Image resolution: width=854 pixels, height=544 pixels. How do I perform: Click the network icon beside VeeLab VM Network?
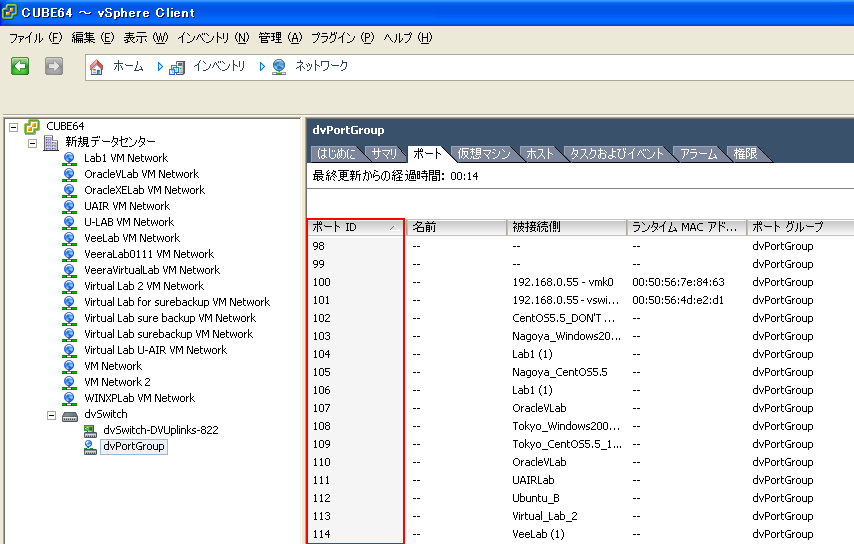[69, 239]
